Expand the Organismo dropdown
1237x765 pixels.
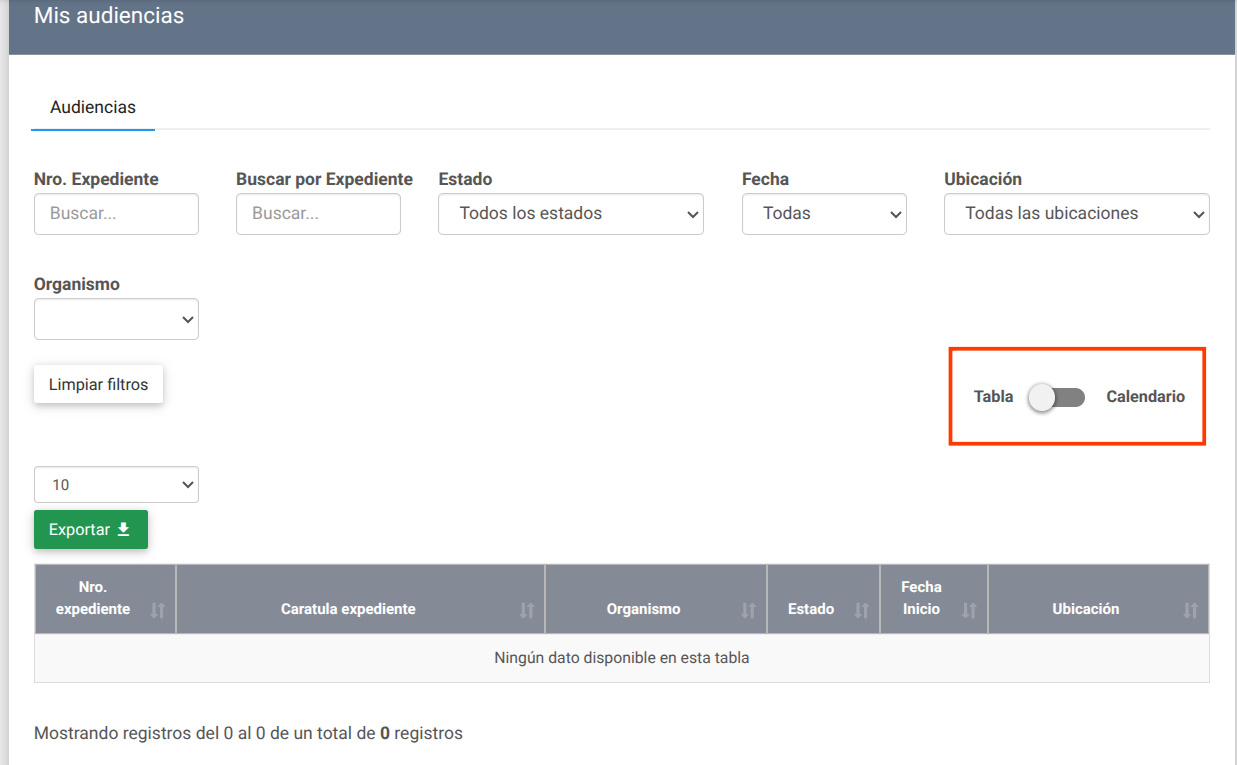pyautogui.click(x=116, y=320)
